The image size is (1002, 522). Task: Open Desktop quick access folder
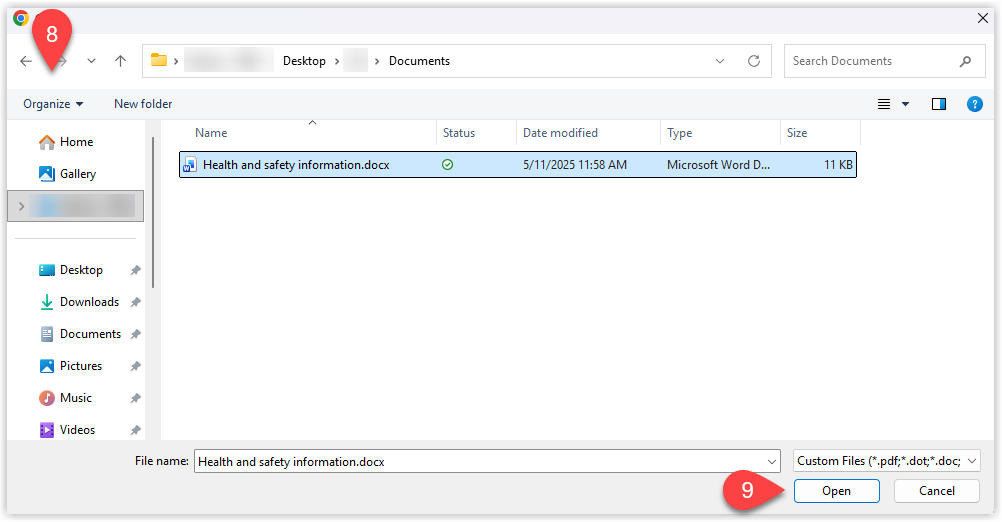pos(71,270)
